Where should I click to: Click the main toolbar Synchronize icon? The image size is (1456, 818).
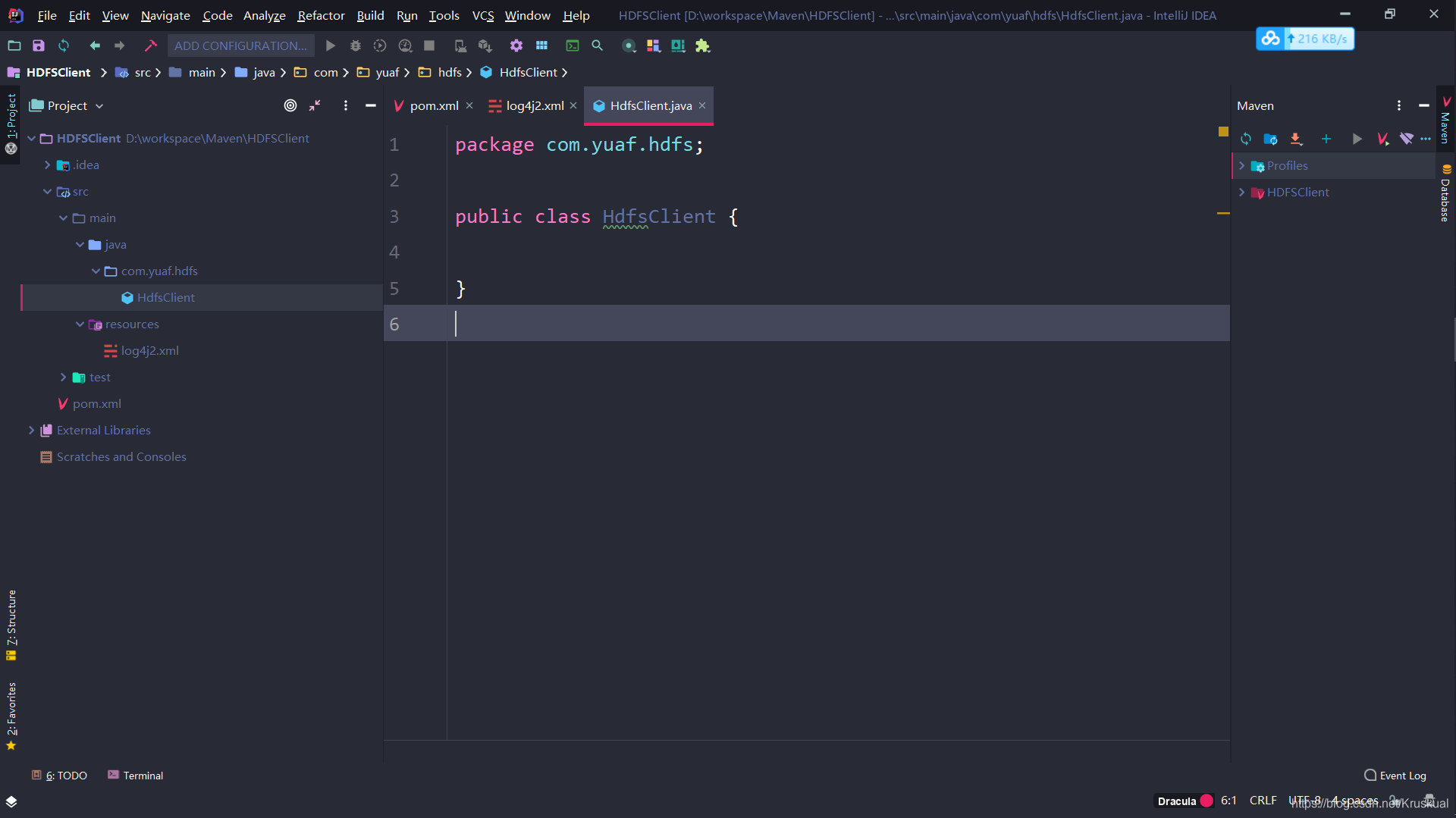click(x=64, y=45)
